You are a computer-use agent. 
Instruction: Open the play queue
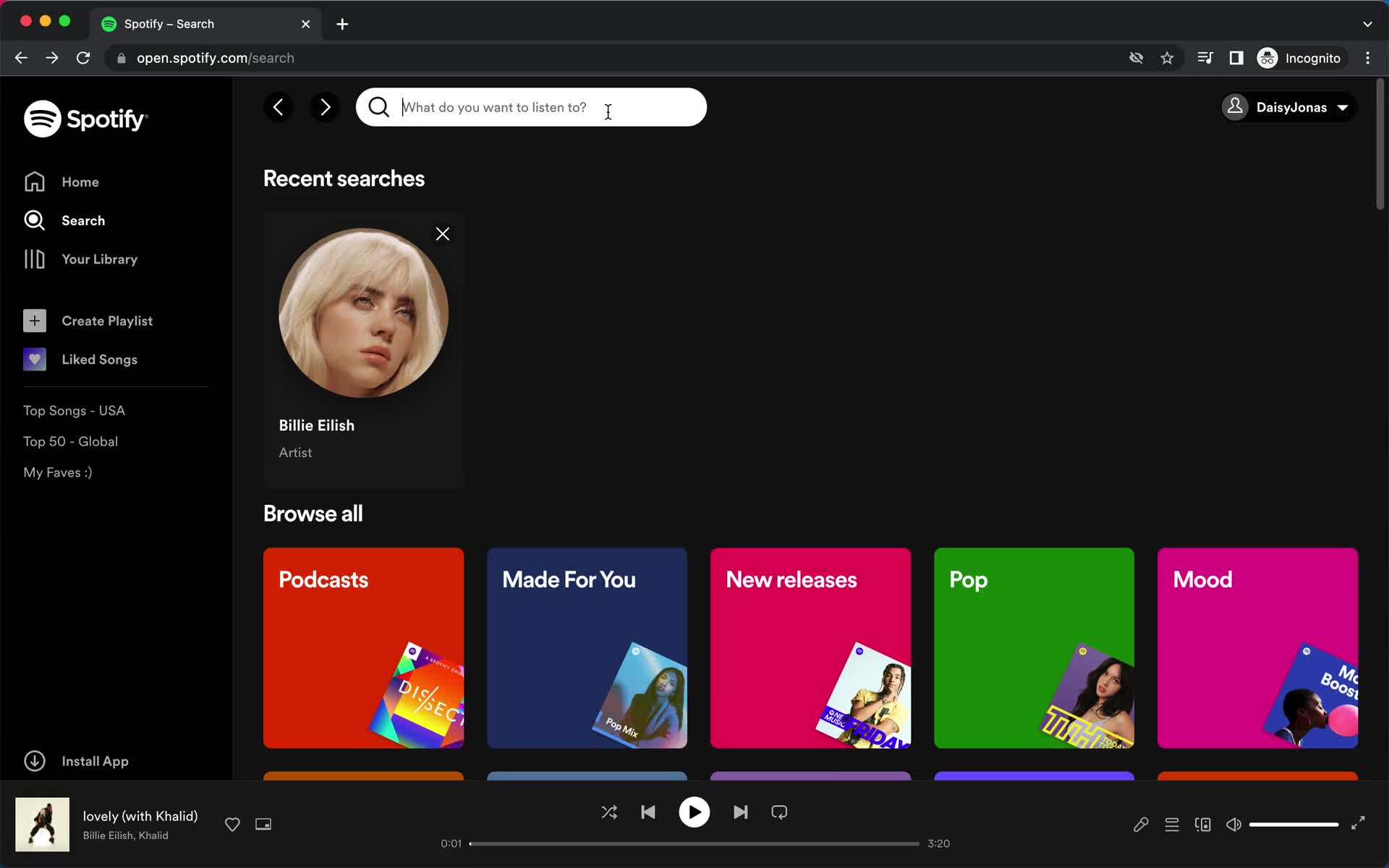click(1172, 824)
